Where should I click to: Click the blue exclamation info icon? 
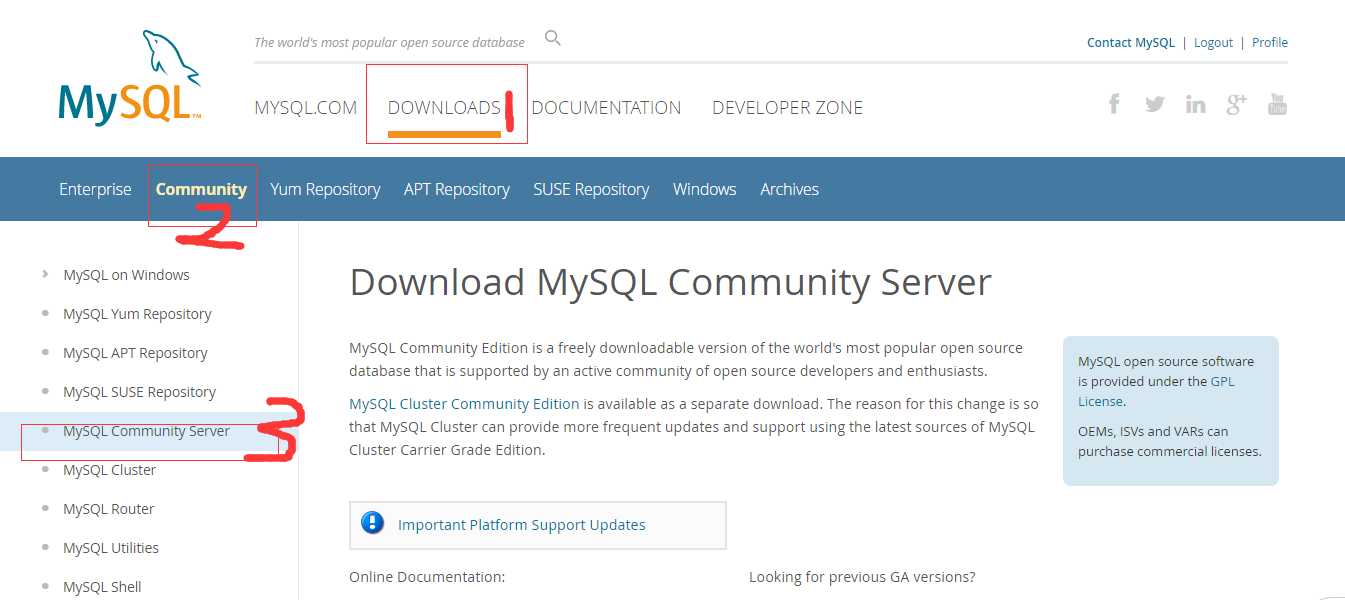[373, 523]
